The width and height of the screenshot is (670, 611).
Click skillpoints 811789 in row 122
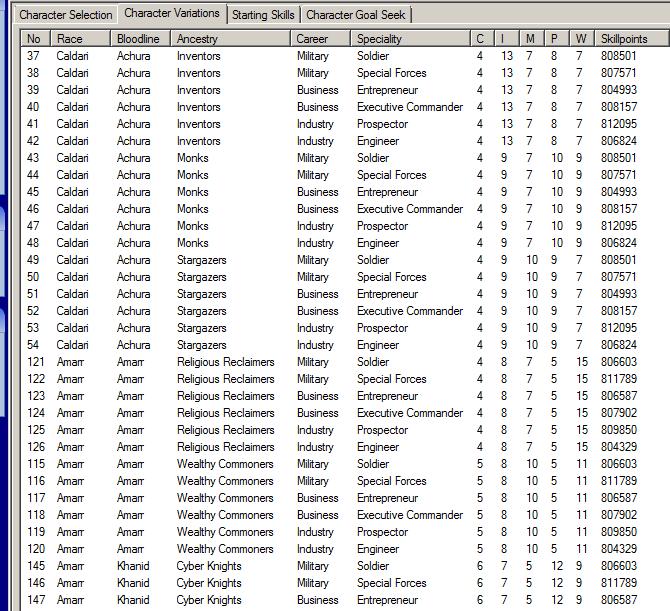(x=619, y=379)
